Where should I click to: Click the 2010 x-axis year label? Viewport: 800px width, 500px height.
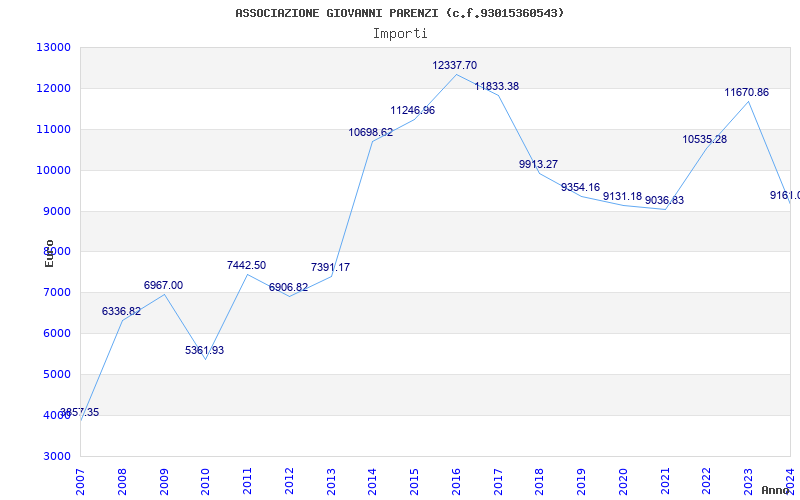point(206,481)
